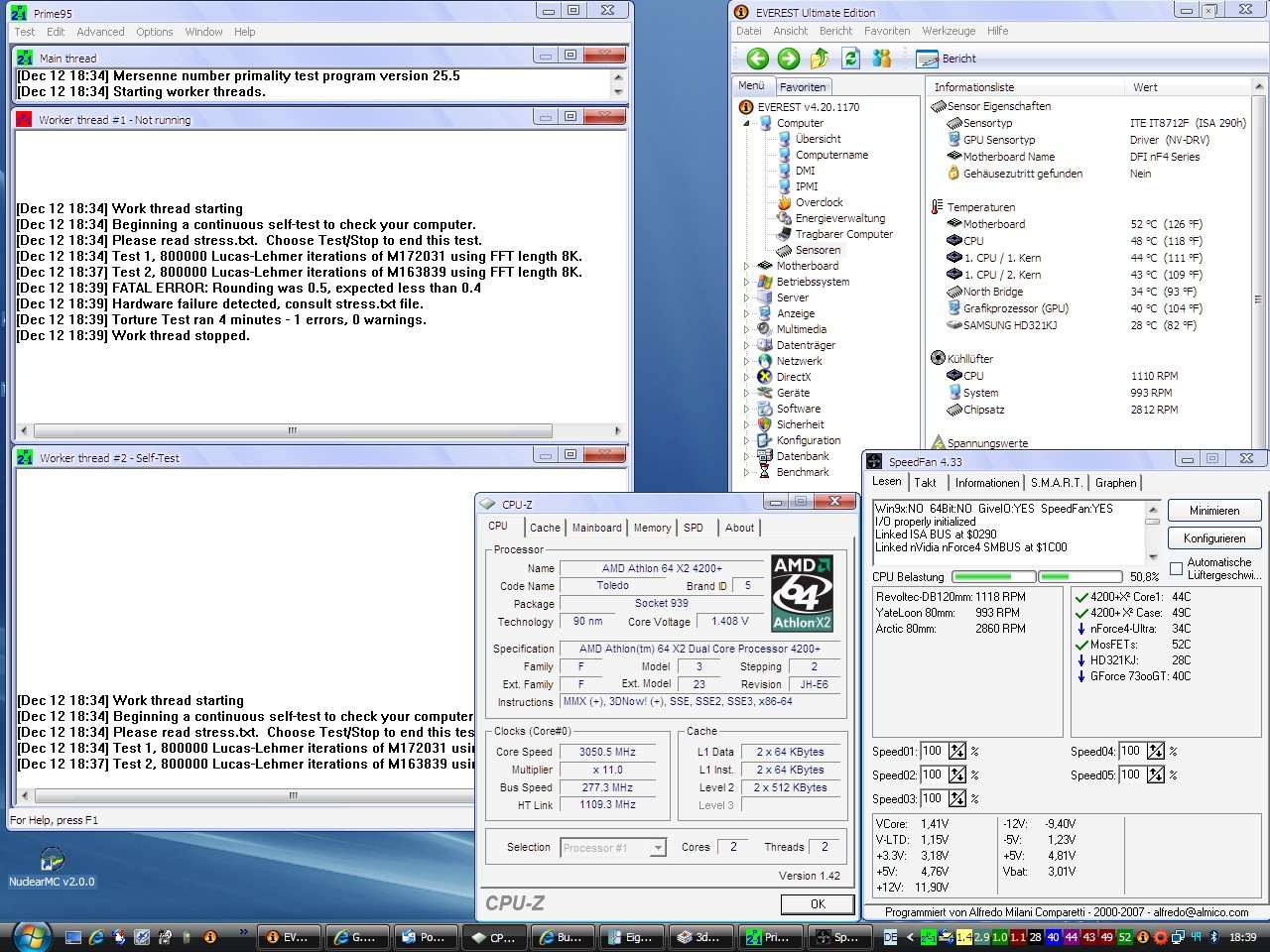Open the Options menu in Prime95
This screenshot has height=952, width=1270.
coord(155,32)
